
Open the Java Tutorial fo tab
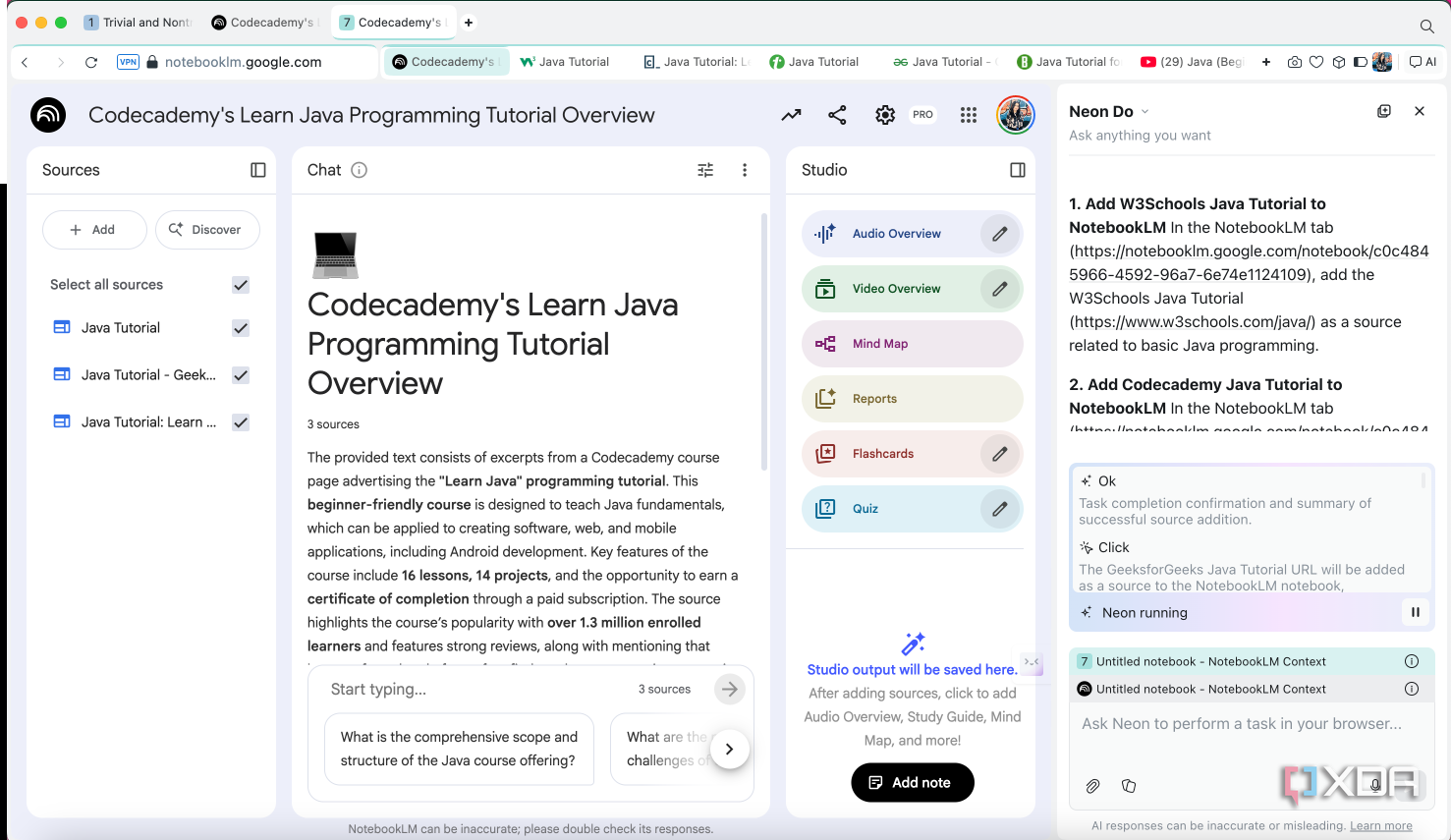coord(1068,62)
